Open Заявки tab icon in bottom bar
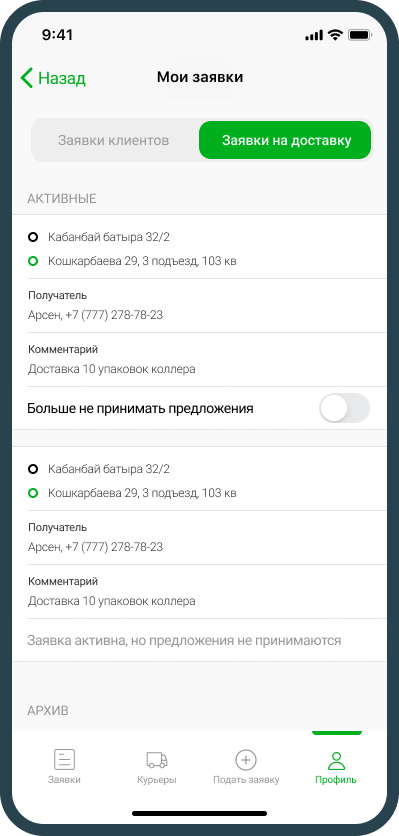The image size is (399, 836). coord(64,759)
